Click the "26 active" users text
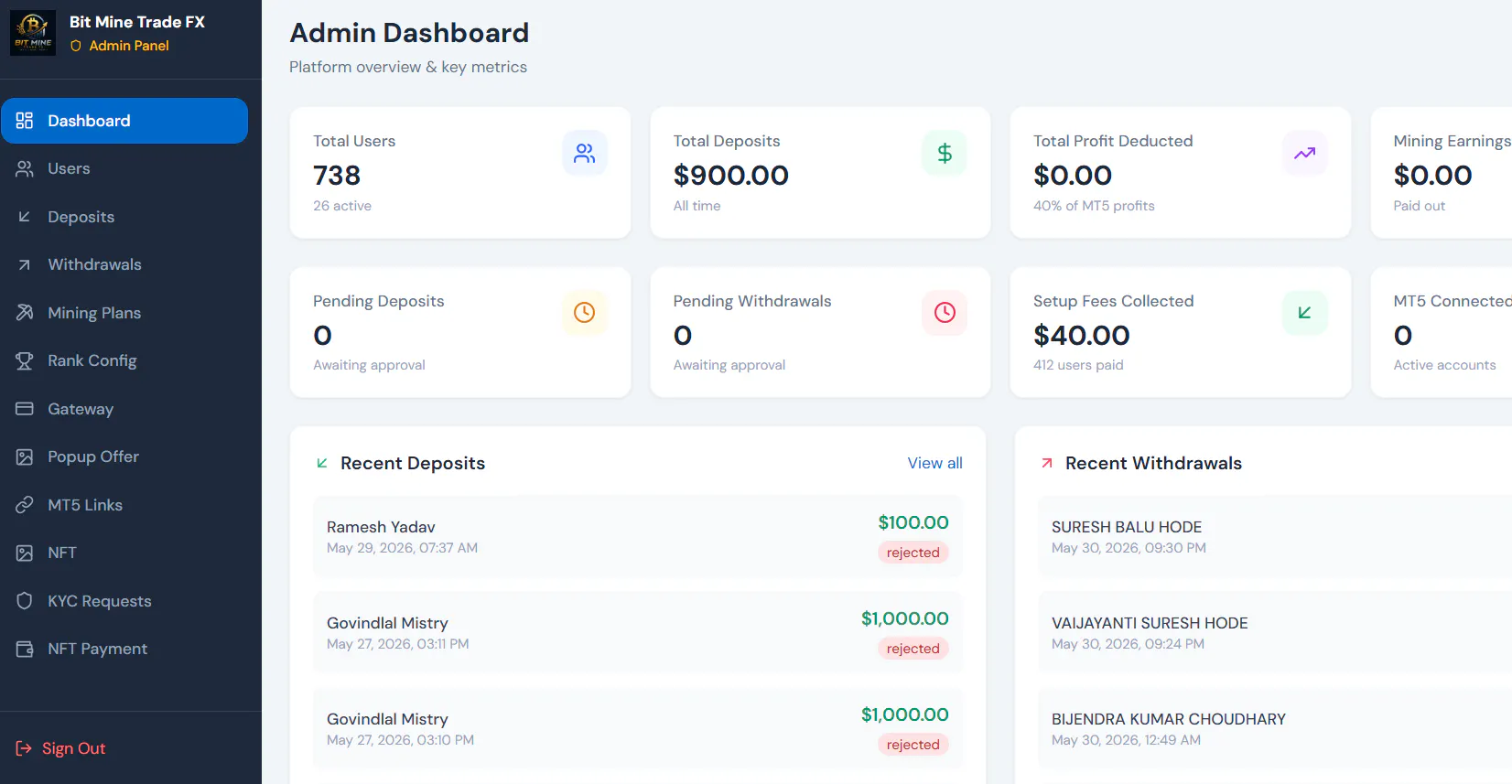 [342, 206]
